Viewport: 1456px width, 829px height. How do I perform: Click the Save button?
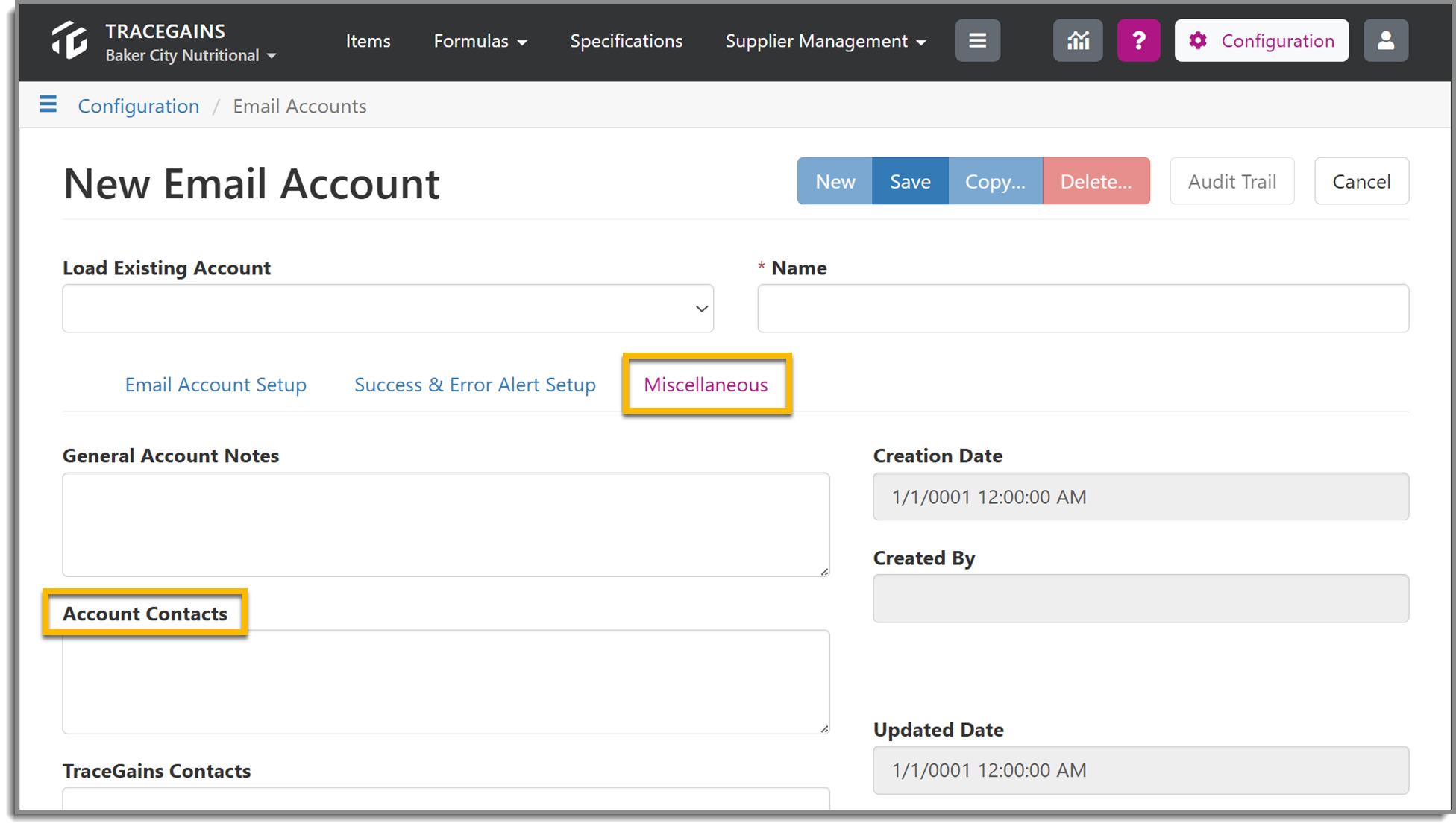tap(910, 181)
